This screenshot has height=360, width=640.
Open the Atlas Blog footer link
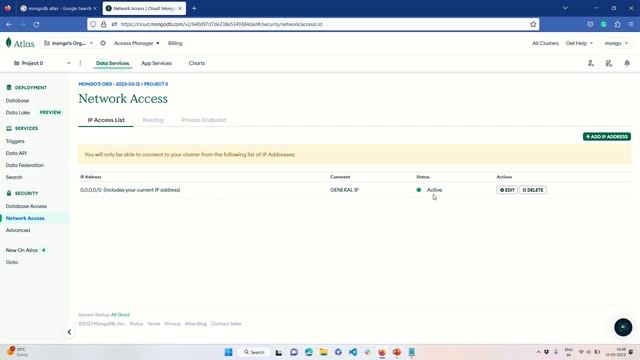coord(196,324)
